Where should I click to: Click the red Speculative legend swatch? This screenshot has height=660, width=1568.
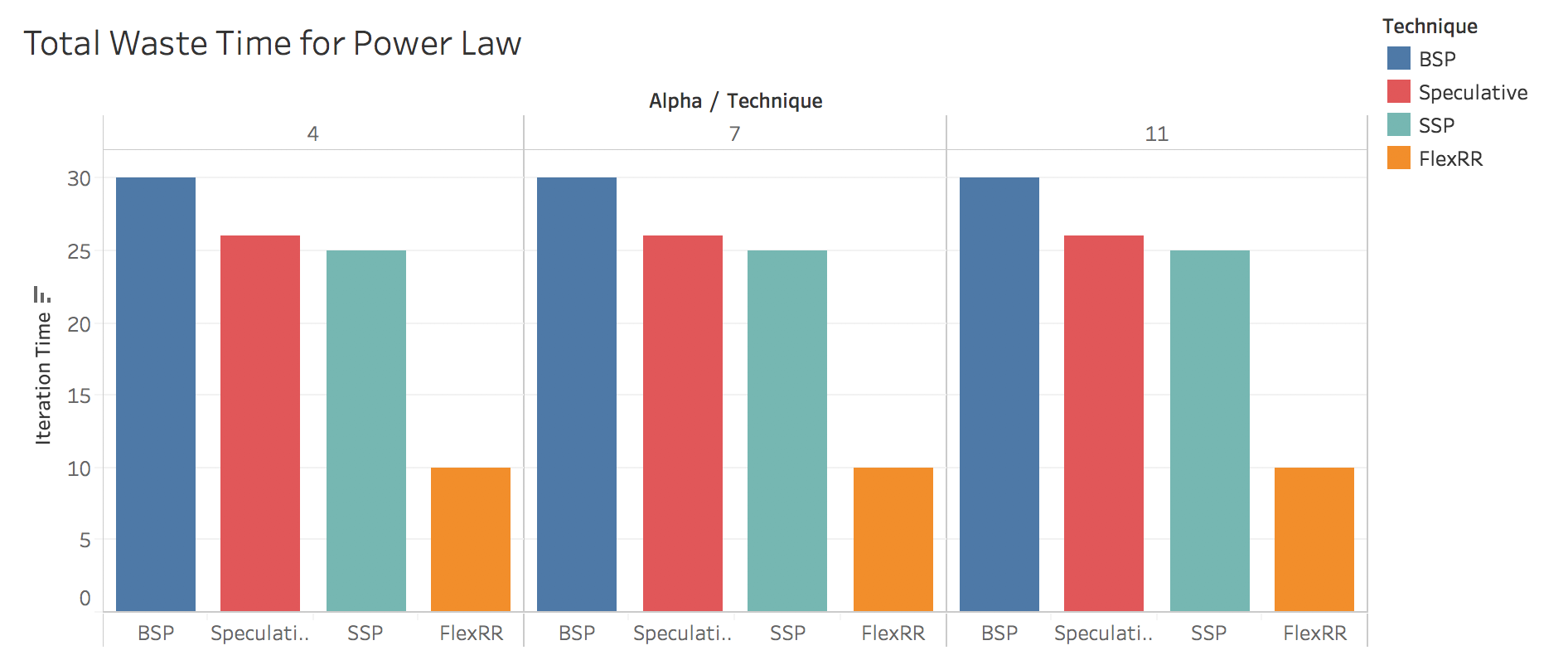1398,92
